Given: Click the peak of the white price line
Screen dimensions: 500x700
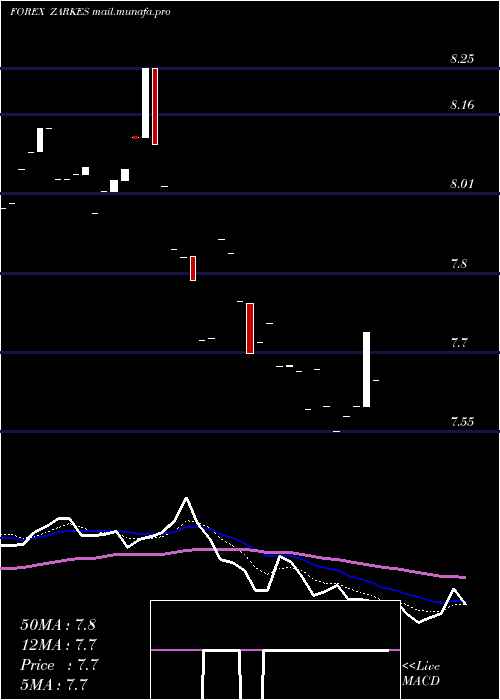Looking at the screenshot, I should pos(186,498).
